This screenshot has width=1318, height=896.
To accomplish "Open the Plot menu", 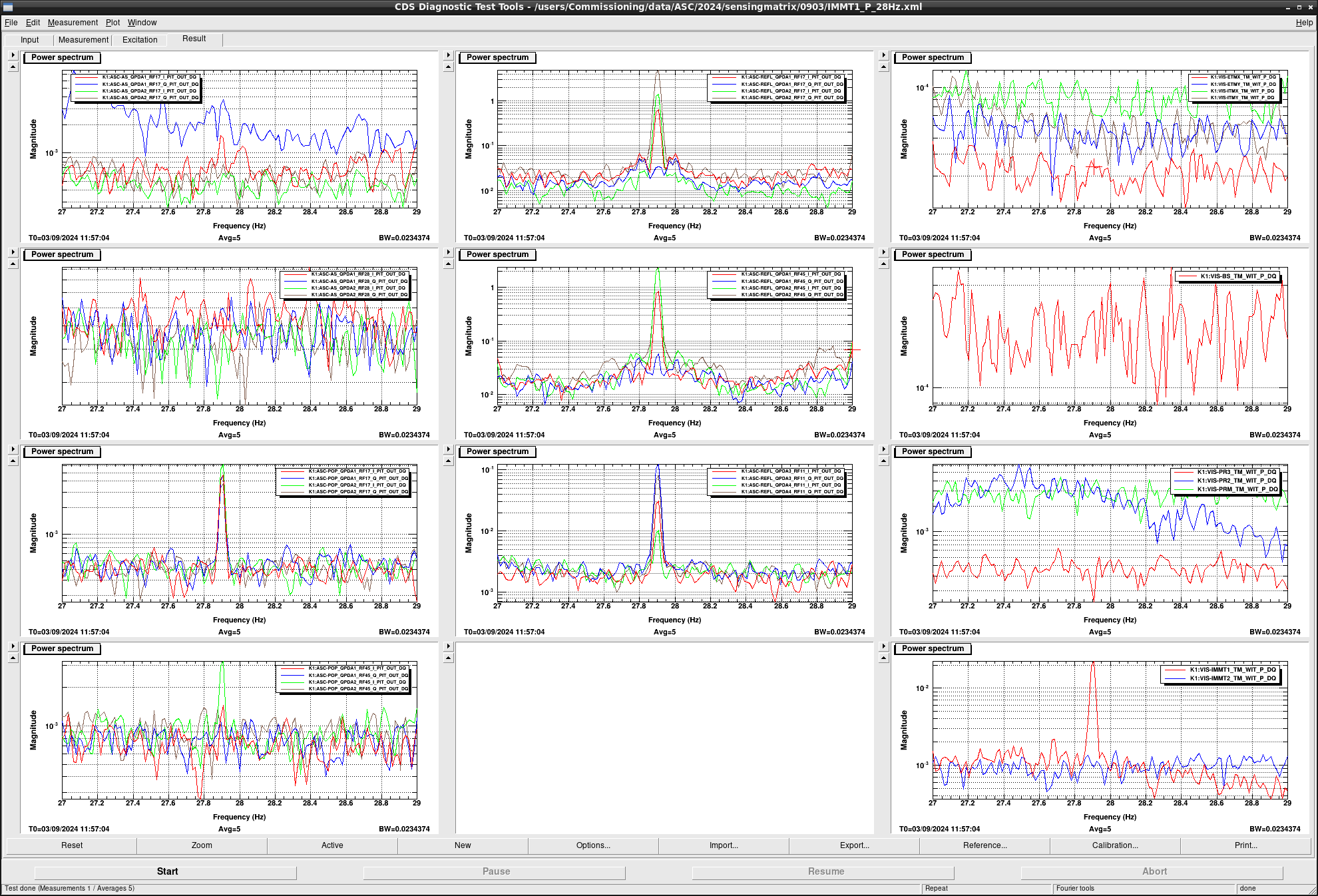I will point(112,23).
